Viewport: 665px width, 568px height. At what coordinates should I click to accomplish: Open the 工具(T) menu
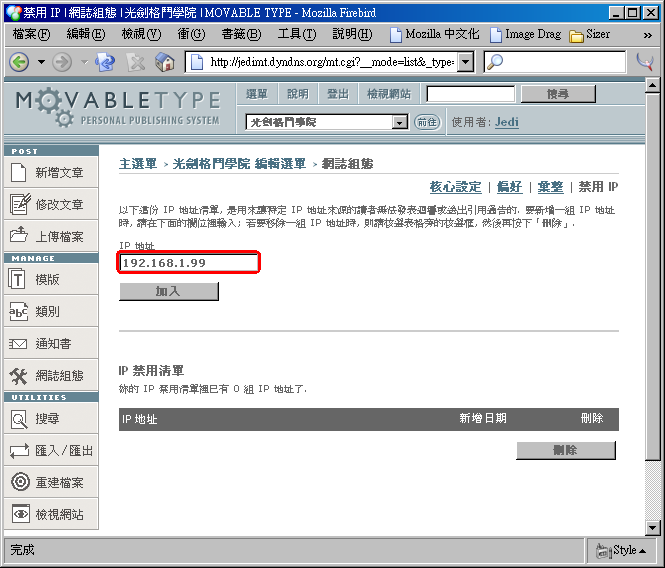[x=297, y=34]
